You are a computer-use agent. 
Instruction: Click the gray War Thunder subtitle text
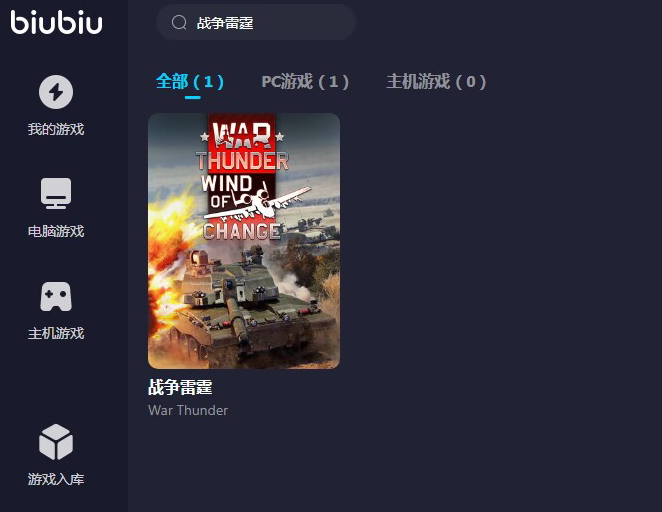188,410
